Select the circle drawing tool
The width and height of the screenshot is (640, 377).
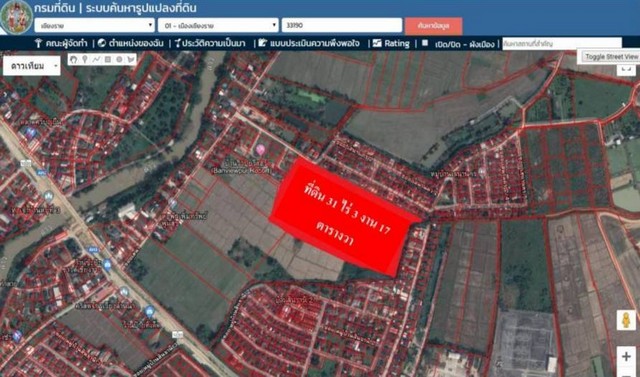[119, 60]
